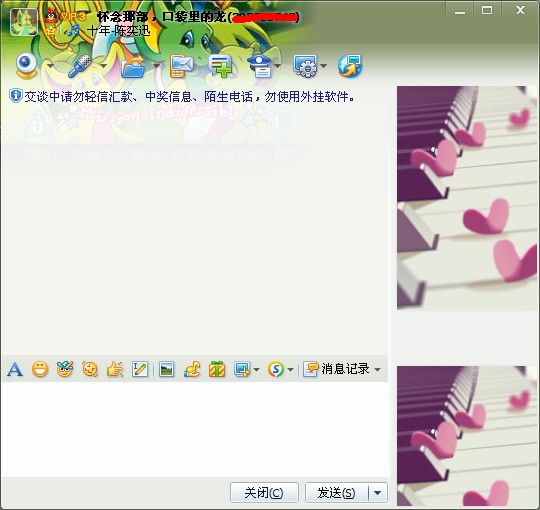
Task: Click the QQ penguin VIP 3 badge
Action: [x=65, y=16]
